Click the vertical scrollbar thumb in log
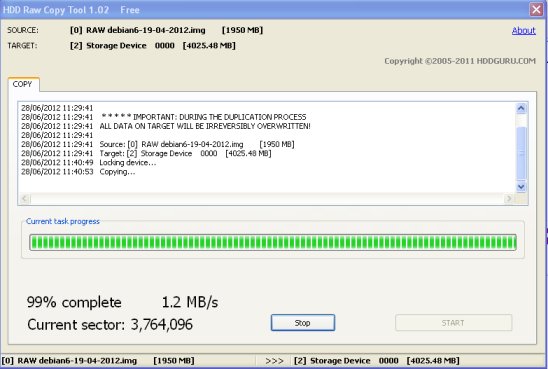Viewport: 548px width, 369px height. tap(521, 153)
